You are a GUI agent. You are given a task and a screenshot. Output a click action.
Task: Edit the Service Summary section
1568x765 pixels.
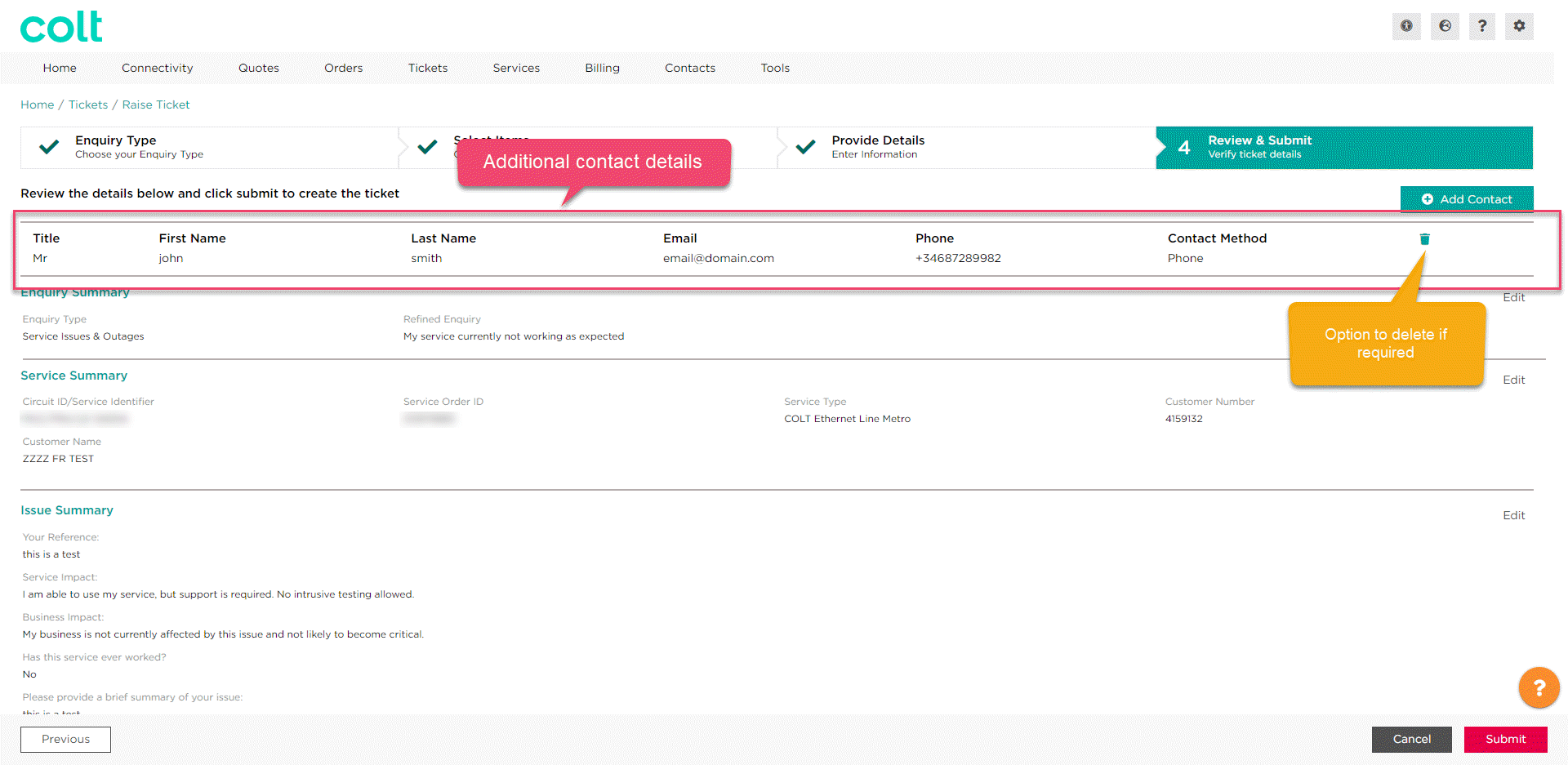coord(1513,379)
